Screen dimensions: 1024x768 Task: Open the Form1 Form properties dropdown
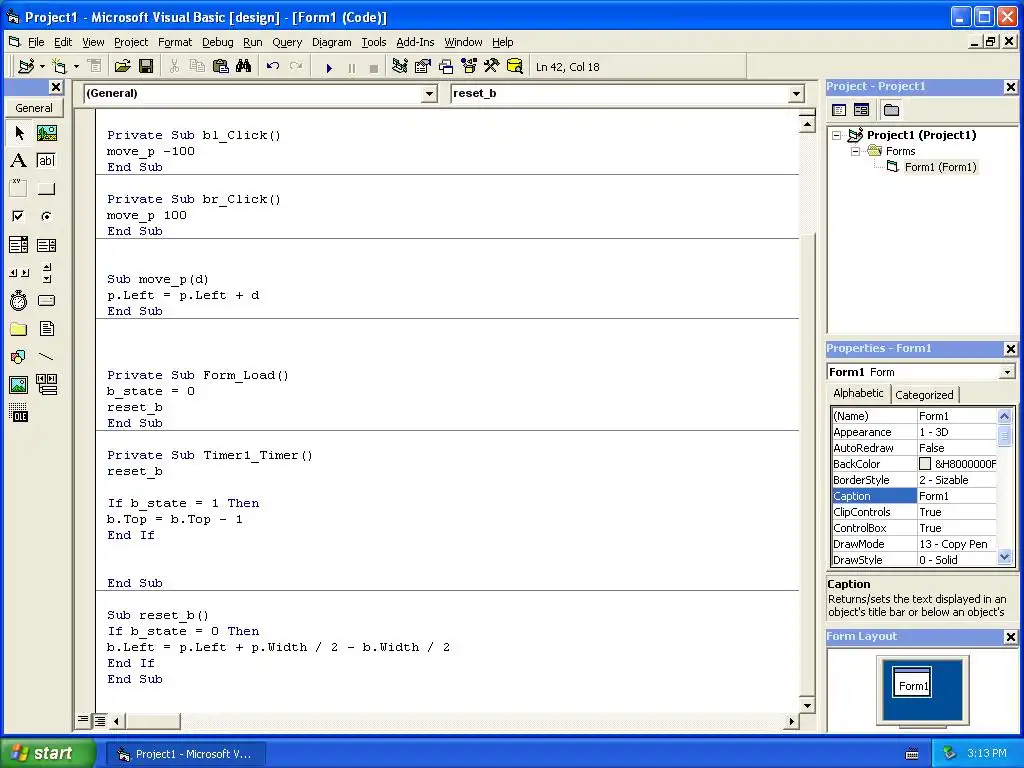point(1007,372)
